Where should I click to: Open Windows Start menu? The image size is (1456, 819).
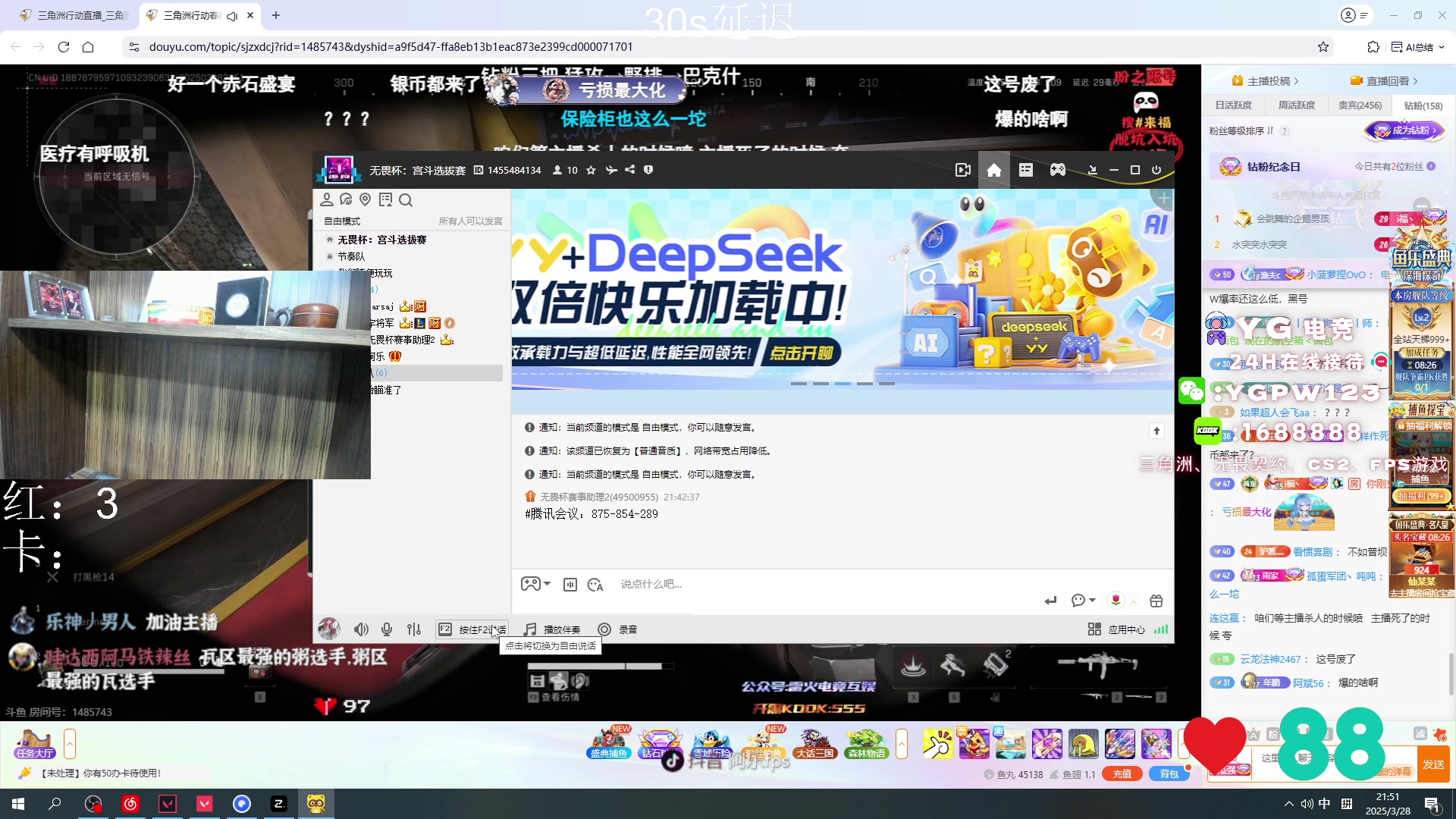pos(18,804)
